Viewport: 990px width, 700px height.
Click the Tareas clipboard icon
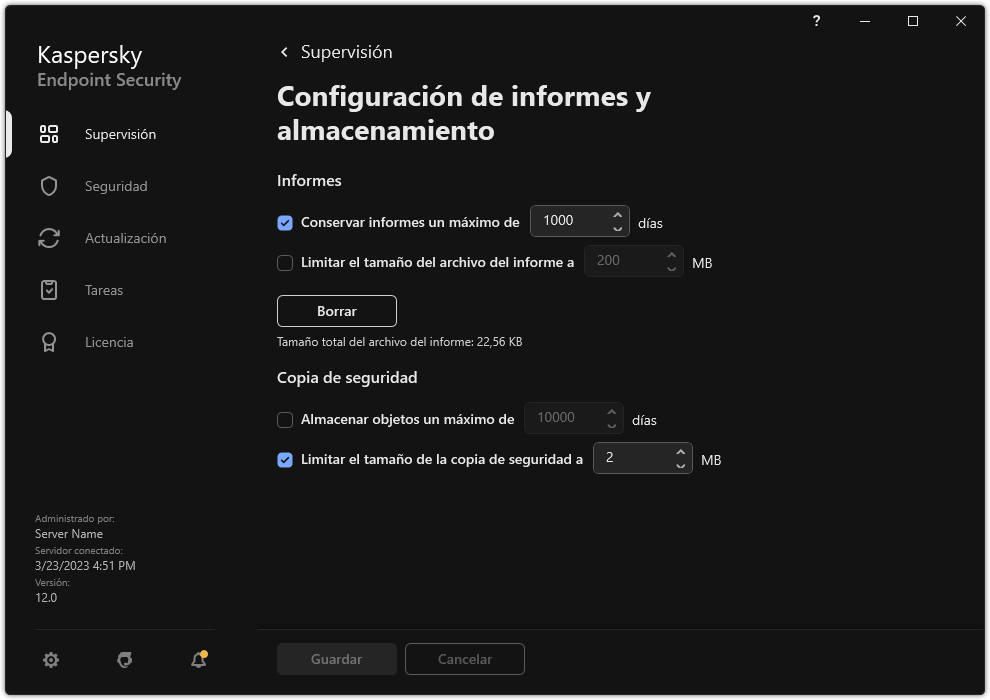48,289
